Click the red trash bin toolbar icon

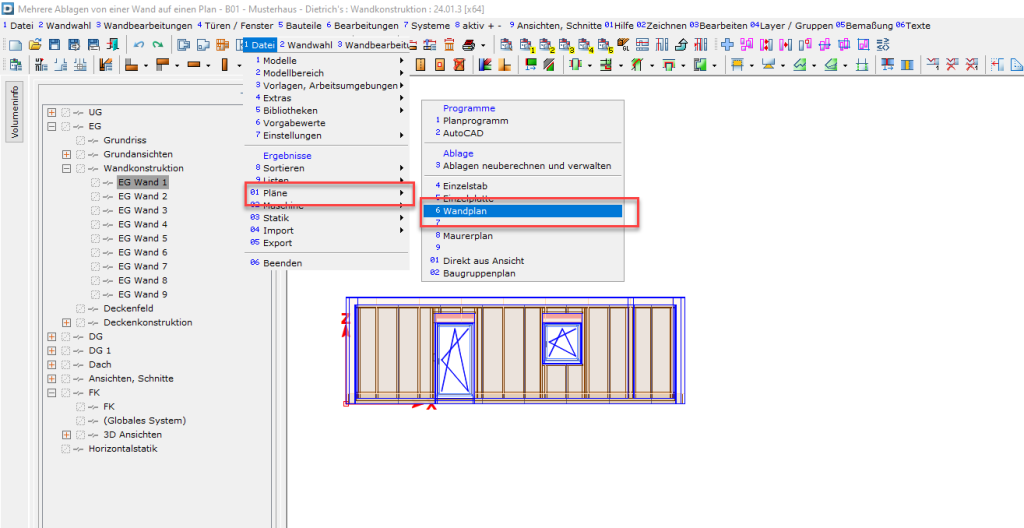pyautogui.click(x=449, y=45)
